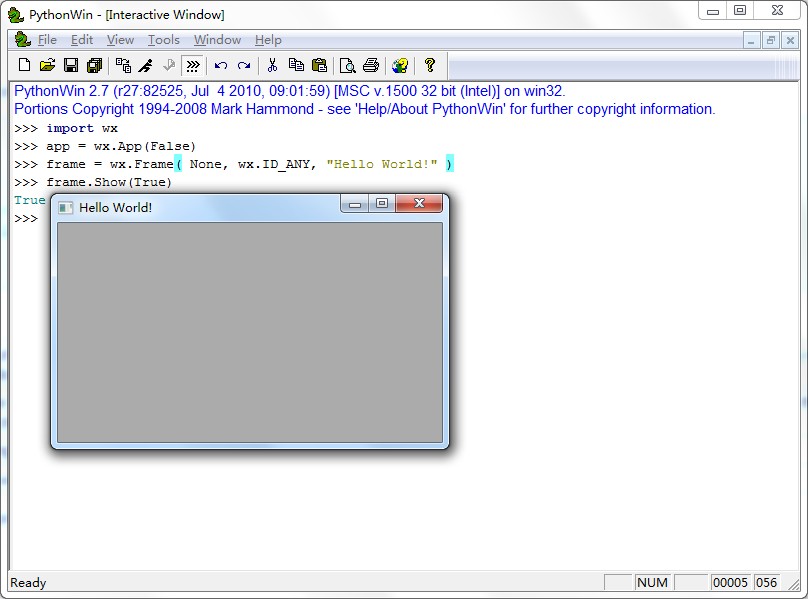The image size is (808, 599).
Task: Save the current file using the floppy disk icon
Action: click(71, 65)
